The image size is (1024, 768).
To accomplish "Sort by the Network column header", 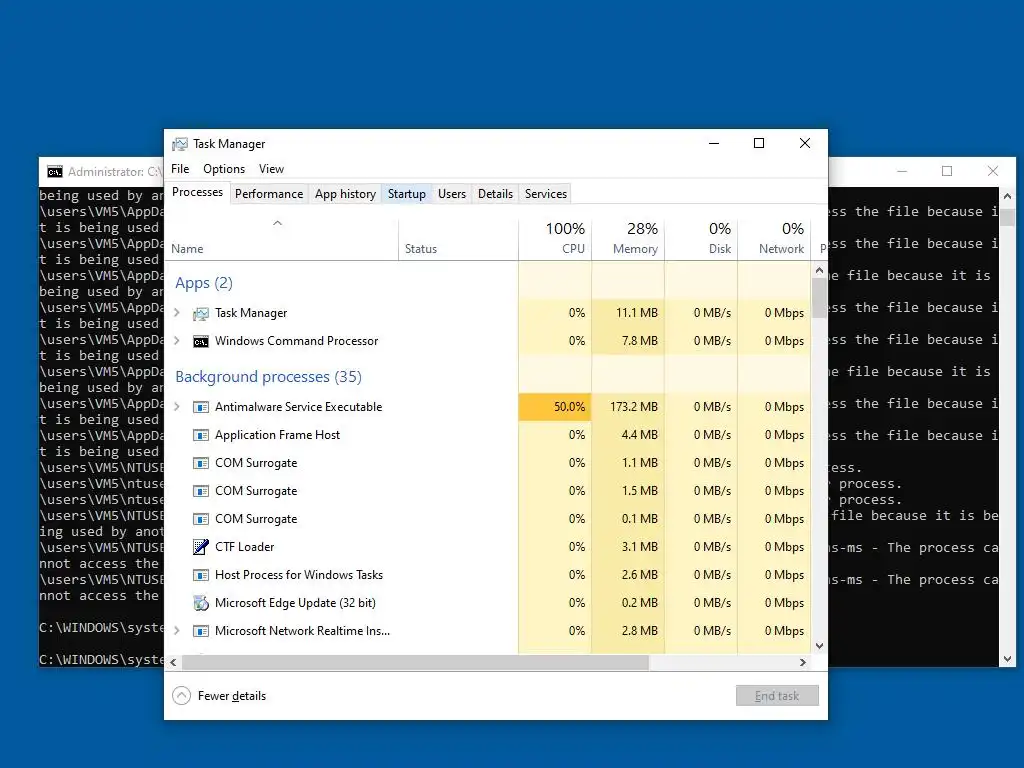I will click(x=775, y=238).
